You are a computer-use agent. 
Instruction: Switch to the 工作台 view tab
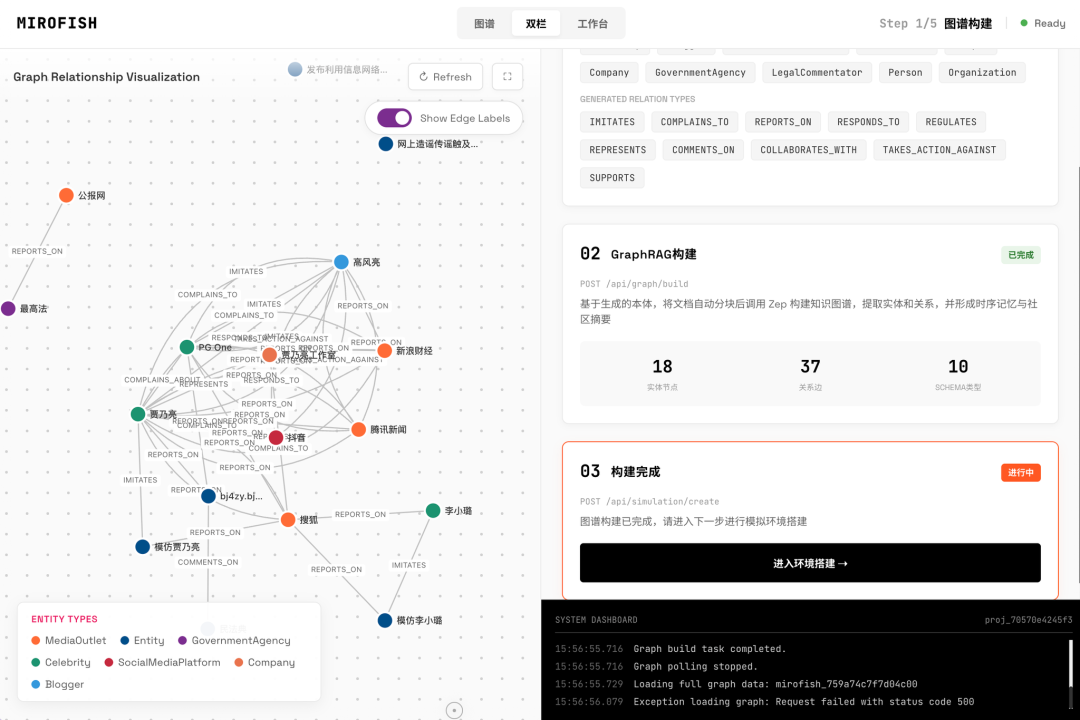point(593,23)
